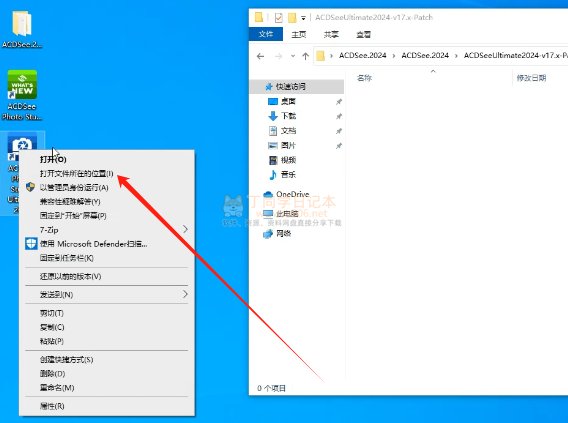Choose 打开(O) in context menu
The width and height of the screenshot is (568, 423).
point(107,159)
